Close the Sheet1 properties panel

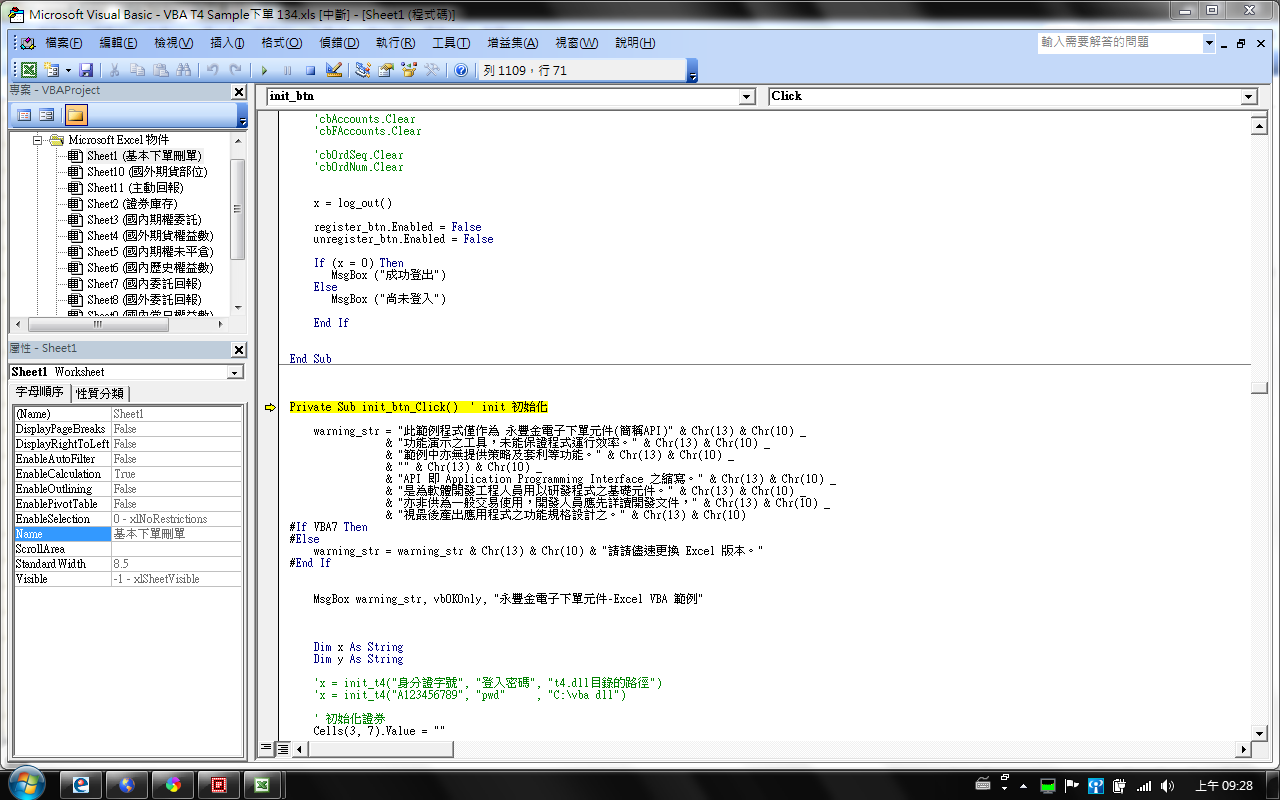239,350
